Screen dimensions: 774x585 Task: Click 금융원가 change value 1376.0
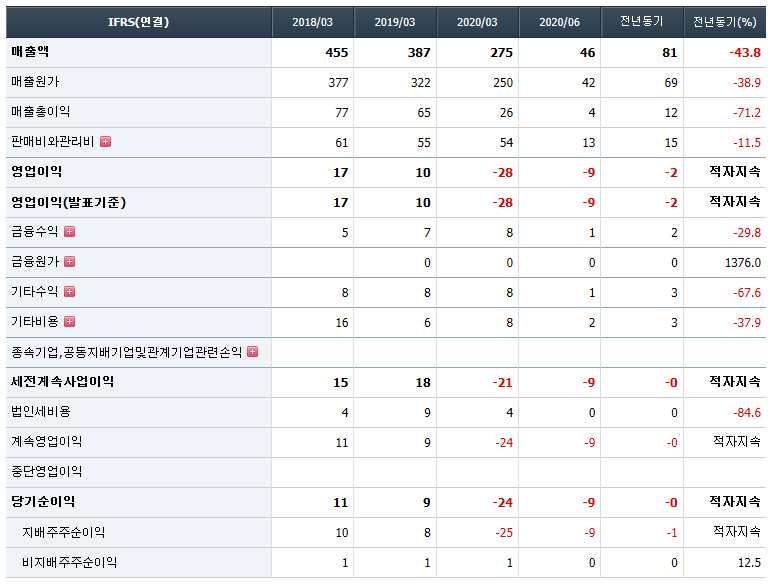[x=743, y=263]
